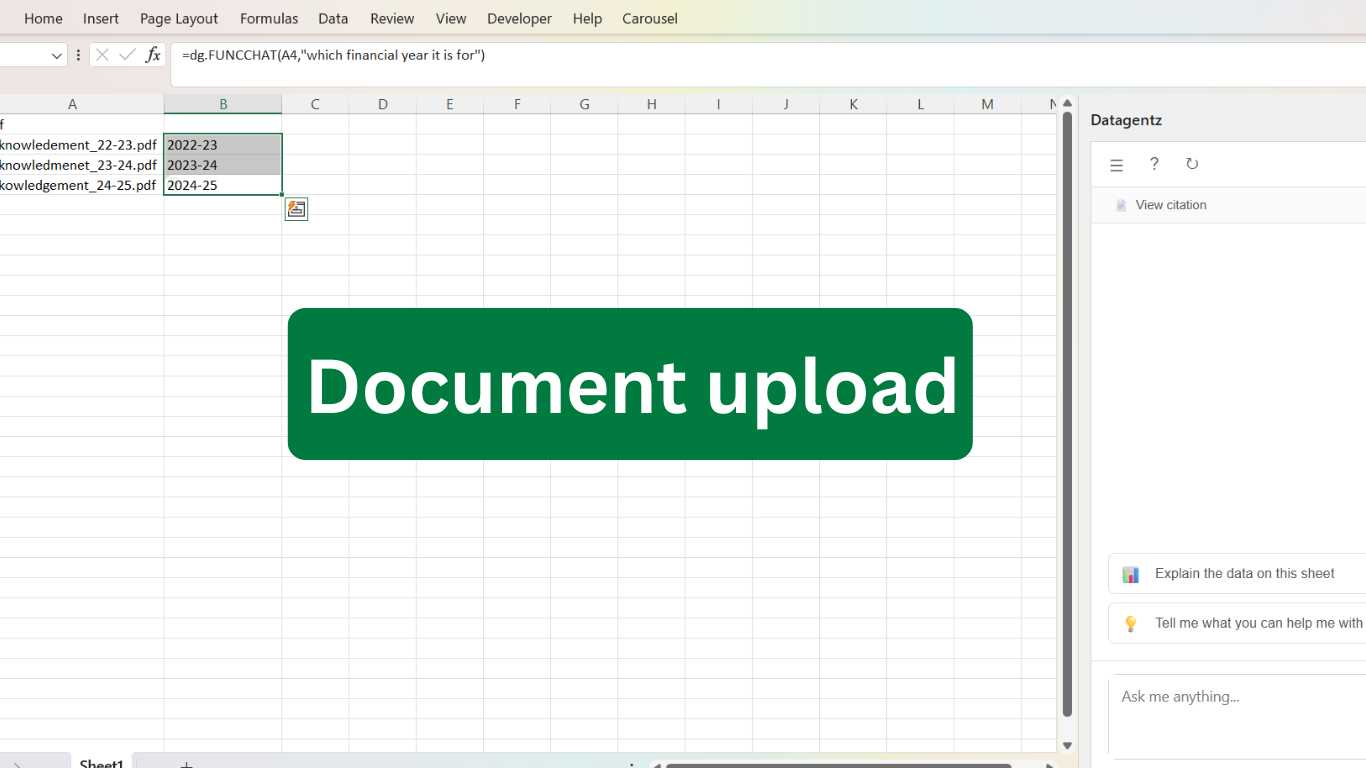Open the Datagentz hamburger menu
This screenshot has width=1366, height=768.
pos(1117,165)
